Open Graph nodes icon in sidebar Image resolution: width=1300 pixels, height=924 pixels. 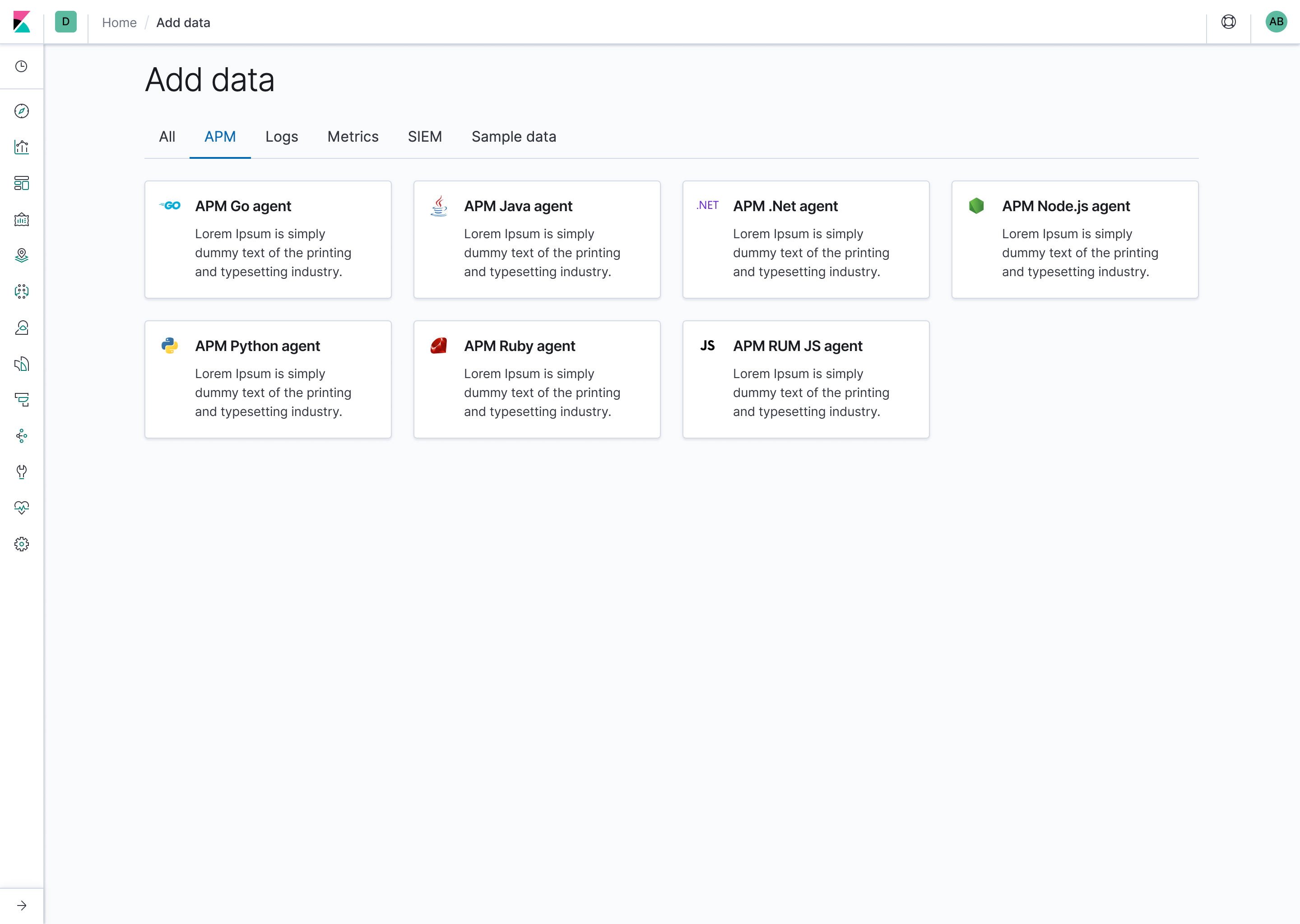click(22, 436)
